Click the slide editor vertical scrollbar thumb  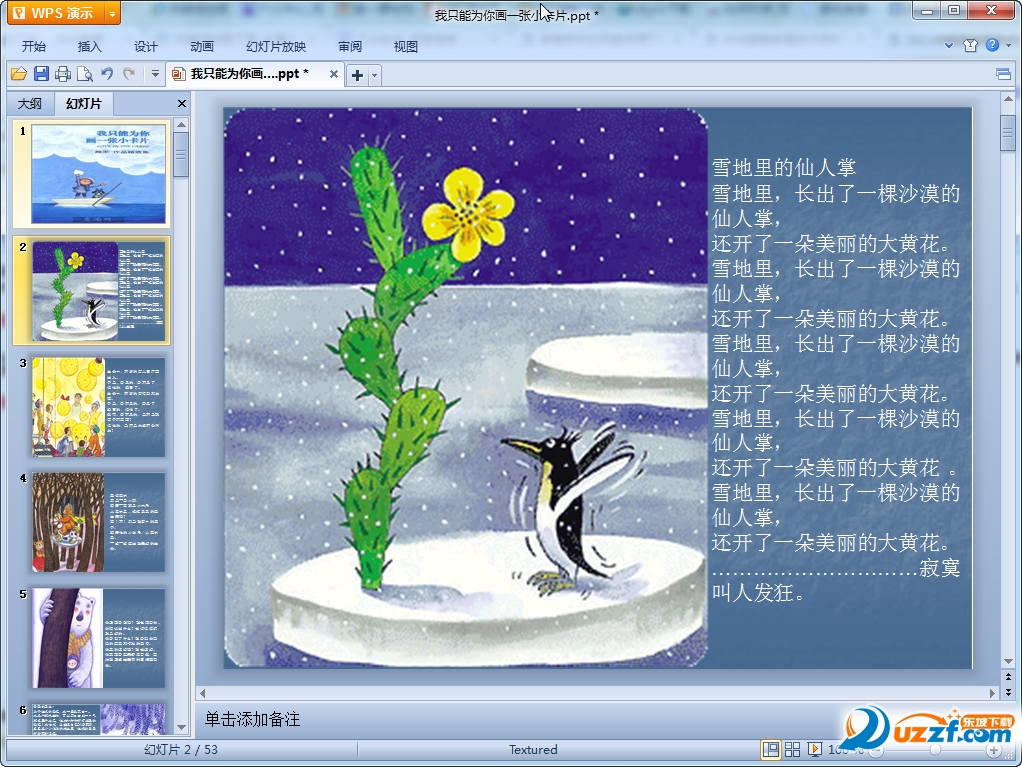[x=1008, y=134]
